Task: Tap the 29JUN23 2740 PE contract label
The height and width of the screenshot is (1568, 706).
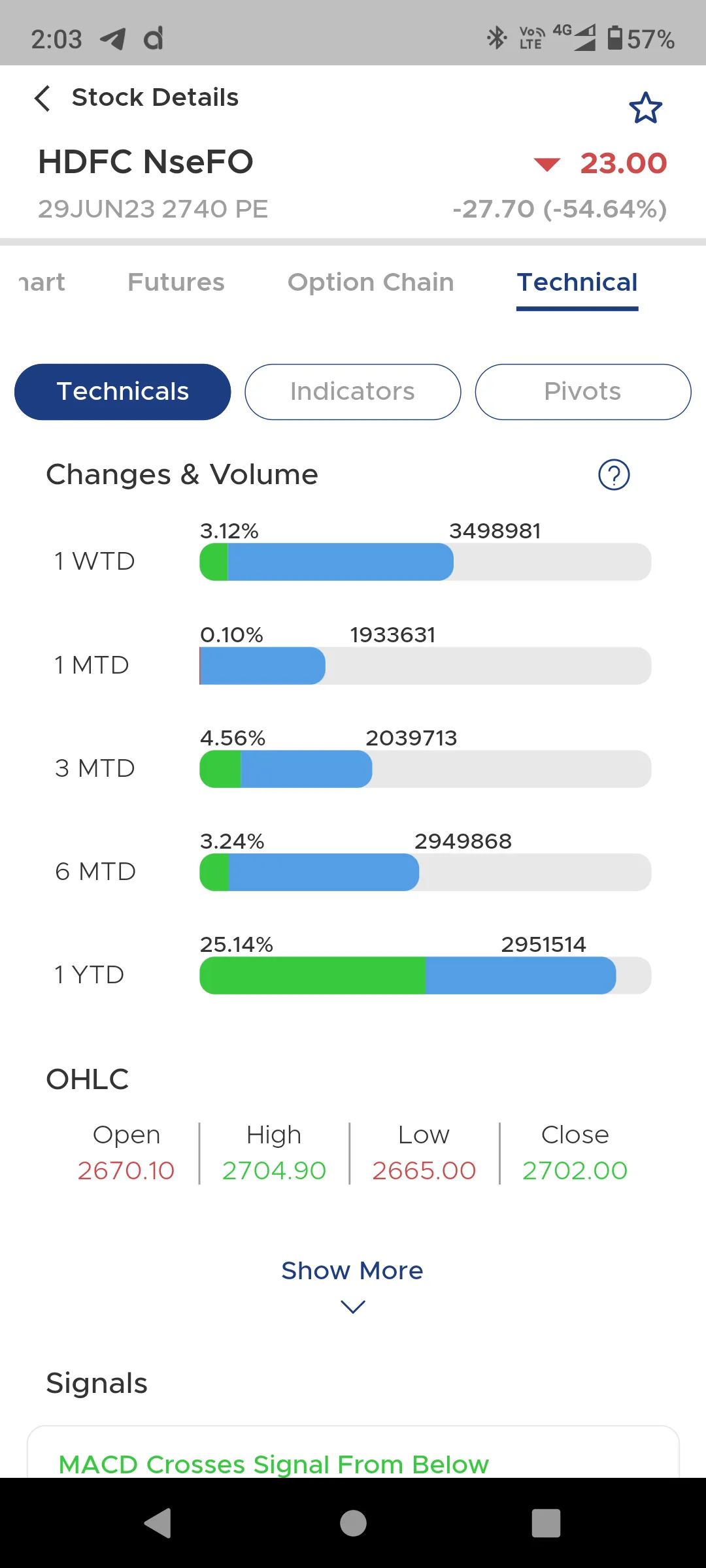Action: click(x=153, y=209)
